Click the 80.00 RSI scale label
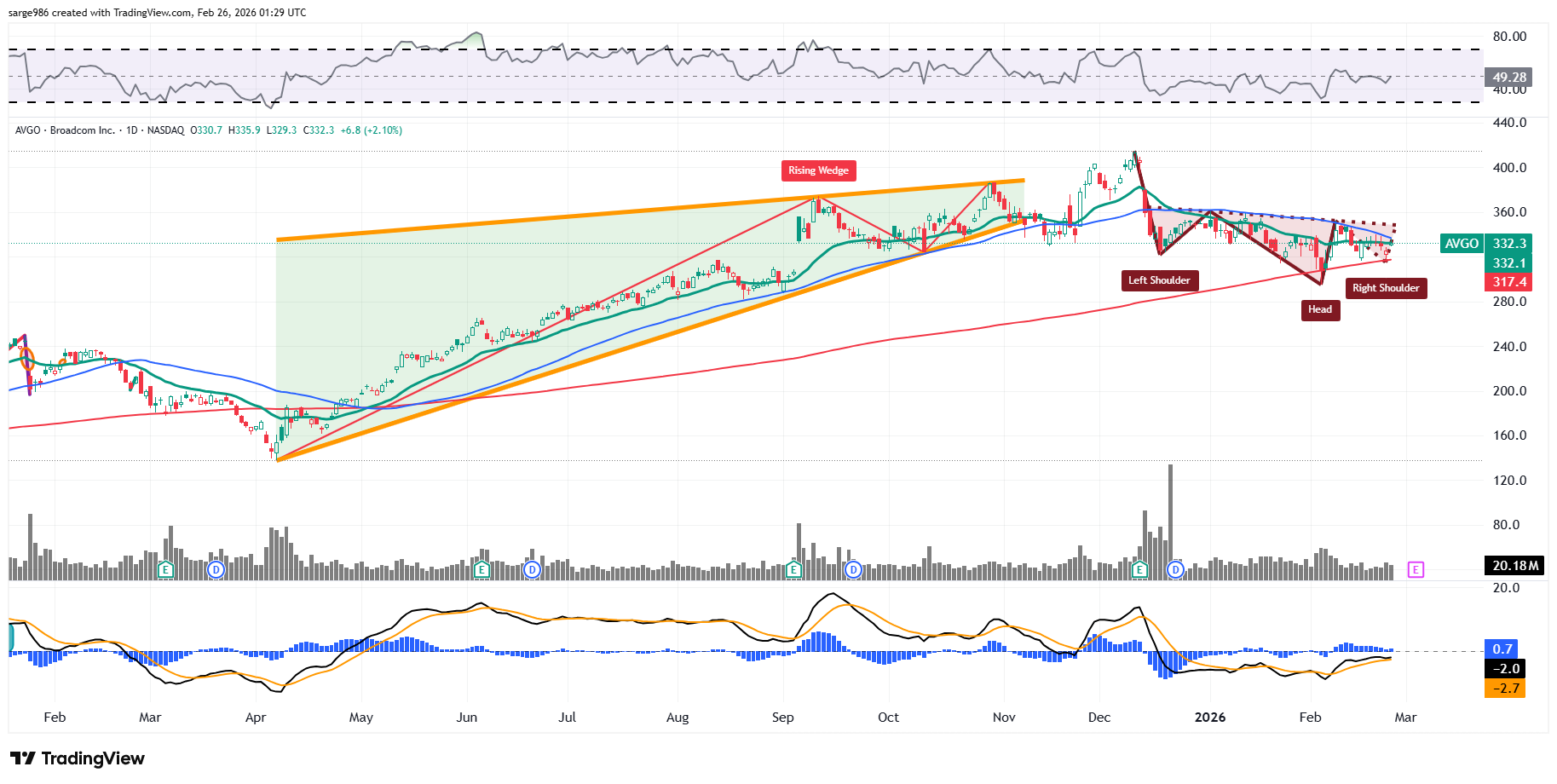 click(x=1510, y=37)
